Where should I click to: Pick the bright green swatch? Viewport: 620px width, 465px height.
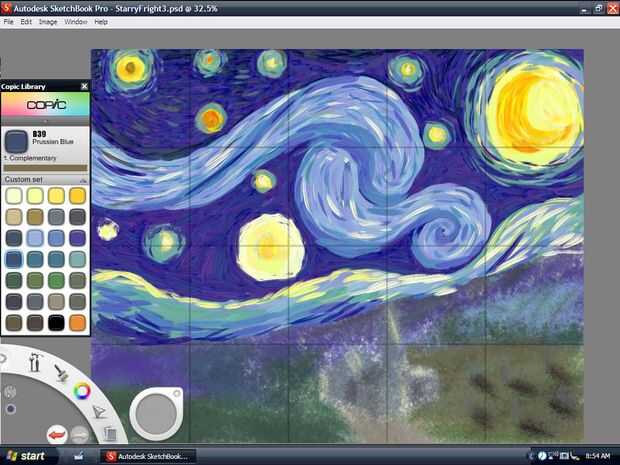(56, 281)
